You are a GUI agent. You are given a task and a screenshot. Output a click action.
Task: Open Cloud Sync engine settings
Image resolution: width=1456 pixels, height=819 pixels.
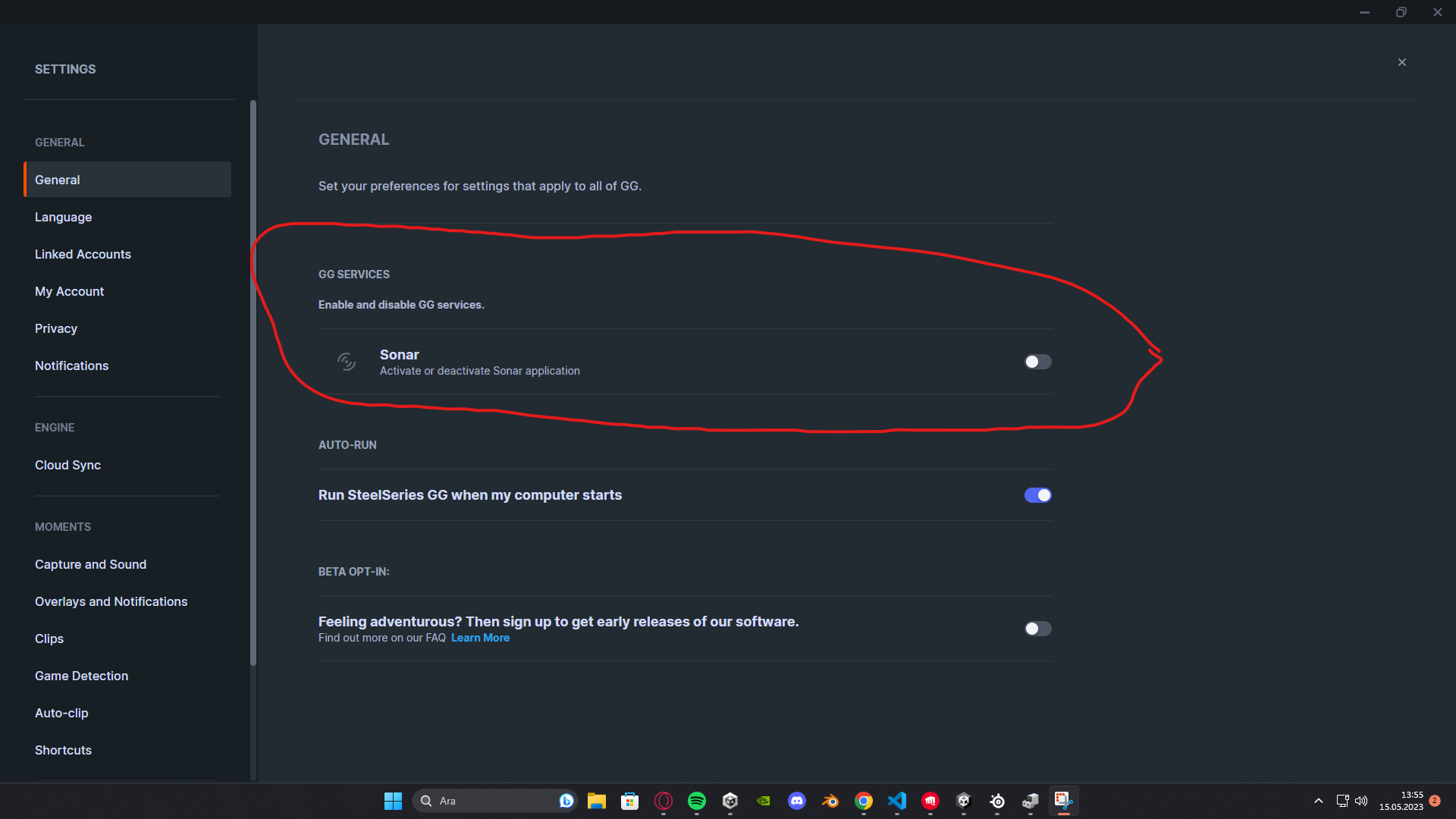click(x=67, y=465)
